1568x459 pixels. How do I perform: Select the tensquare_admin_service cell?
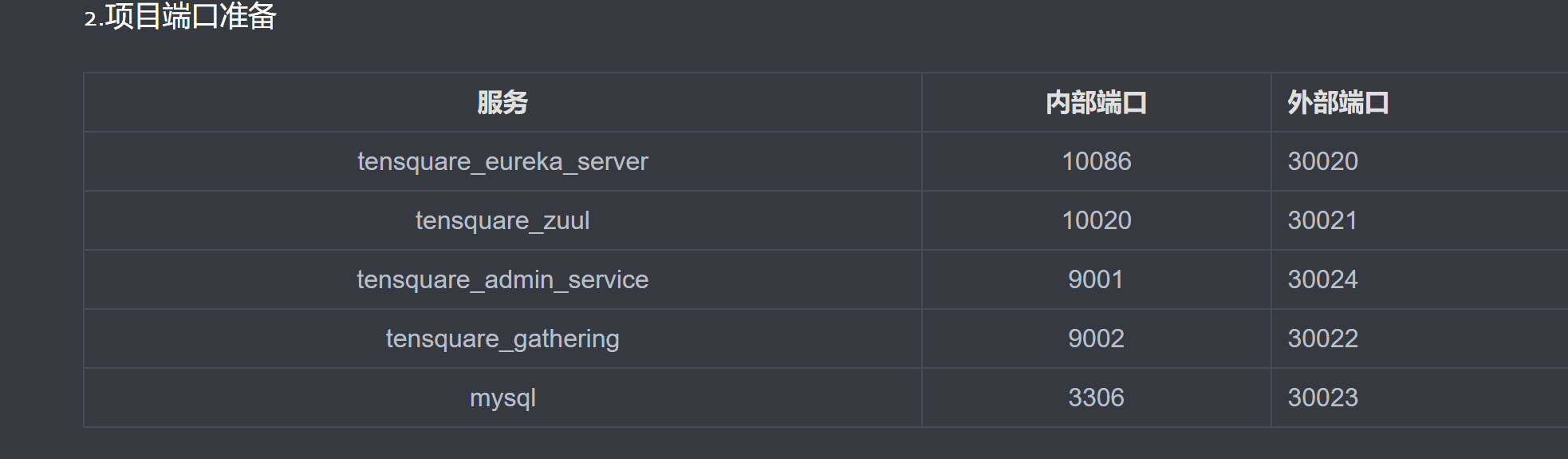coord(502,280)
